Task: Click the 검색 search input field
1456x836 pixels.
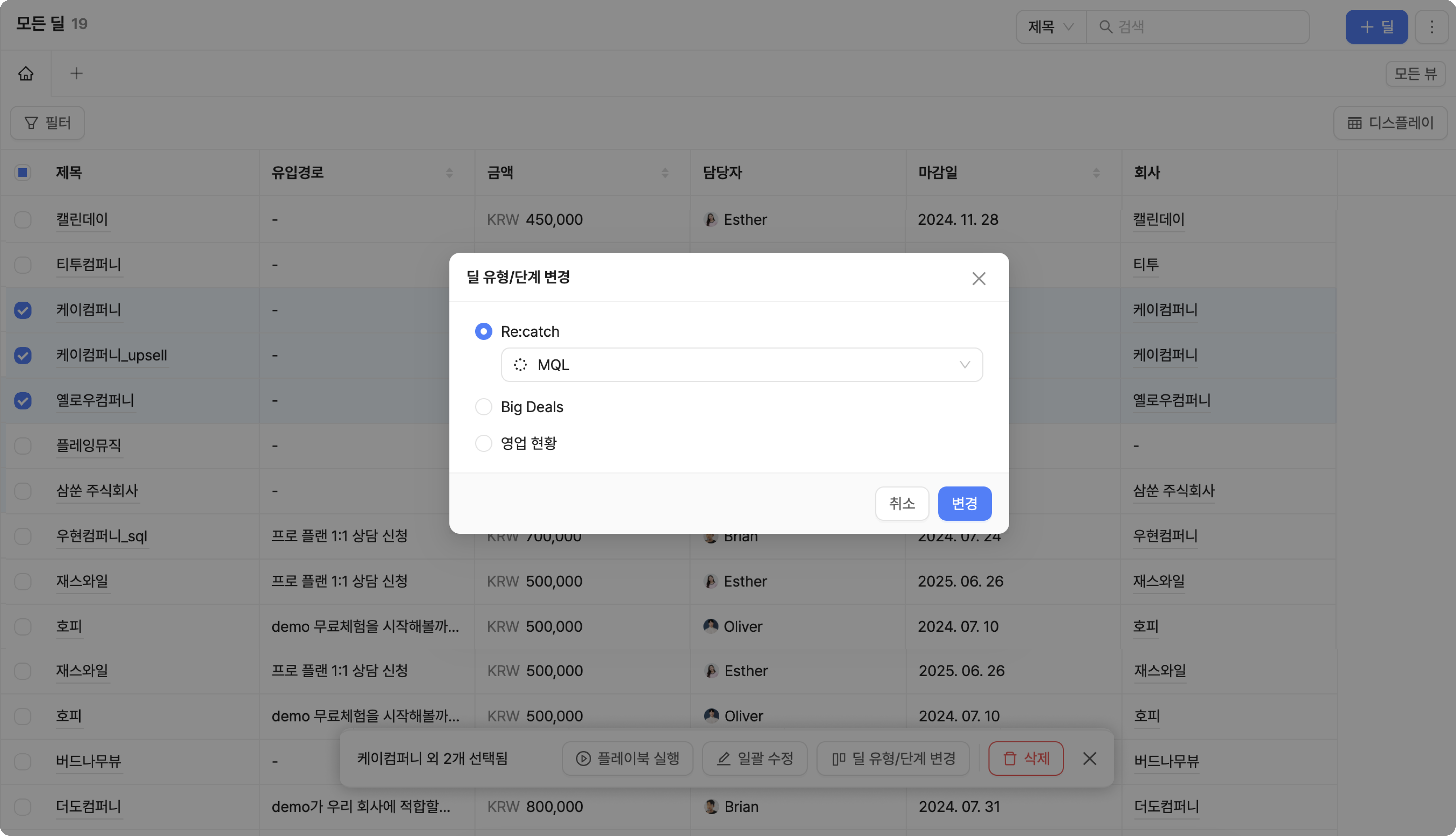Action: coord(1206,27)
